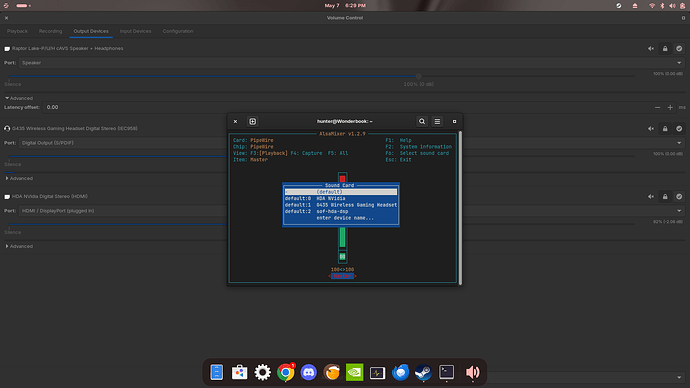
Task: Choose sof-hda-dsp in Sound Card list
Action: point(341,211)
